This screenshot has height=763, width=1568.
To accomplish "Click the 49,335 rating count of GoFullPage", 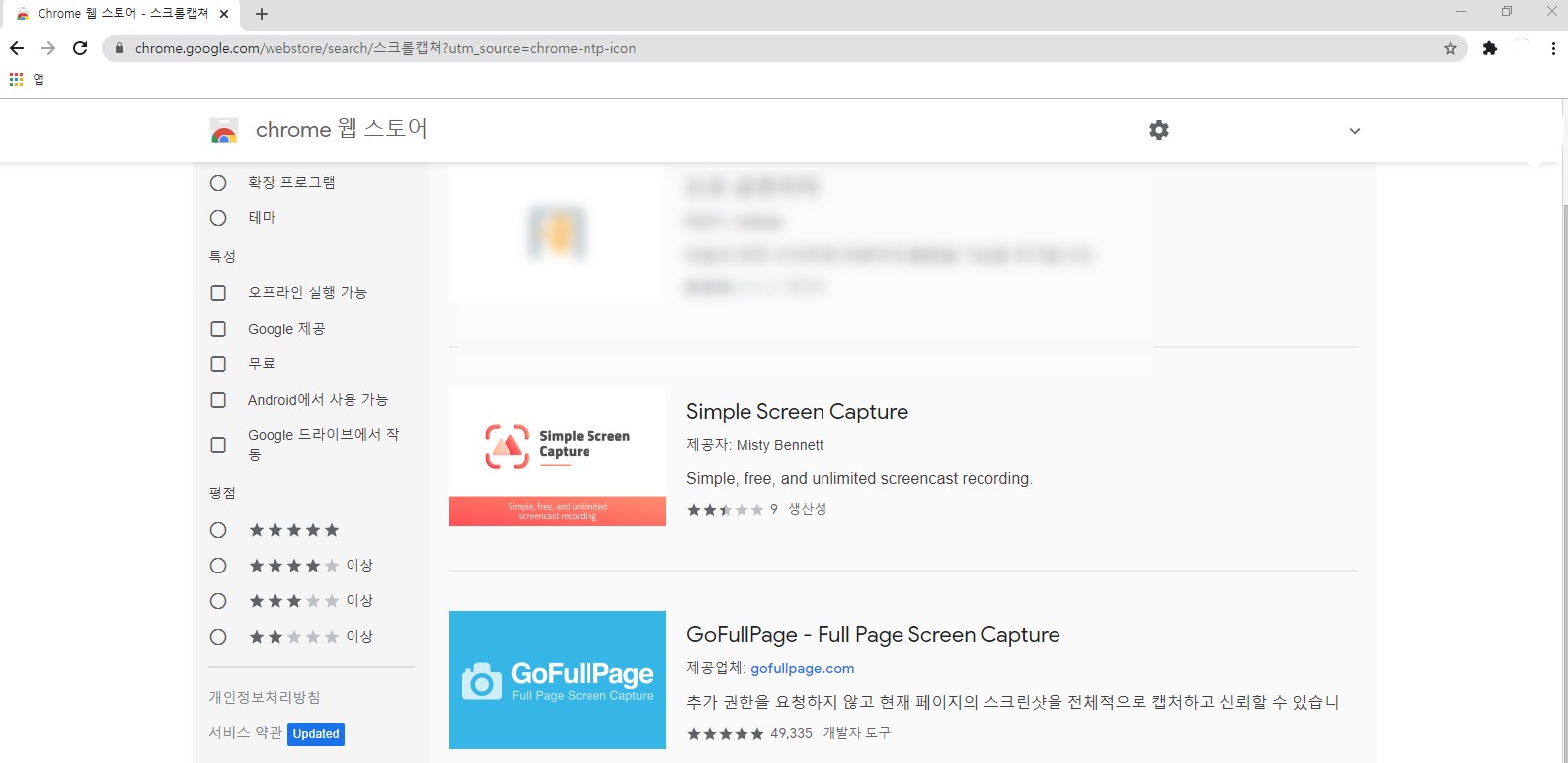I will pyautogui.click(x=791, y=733).
